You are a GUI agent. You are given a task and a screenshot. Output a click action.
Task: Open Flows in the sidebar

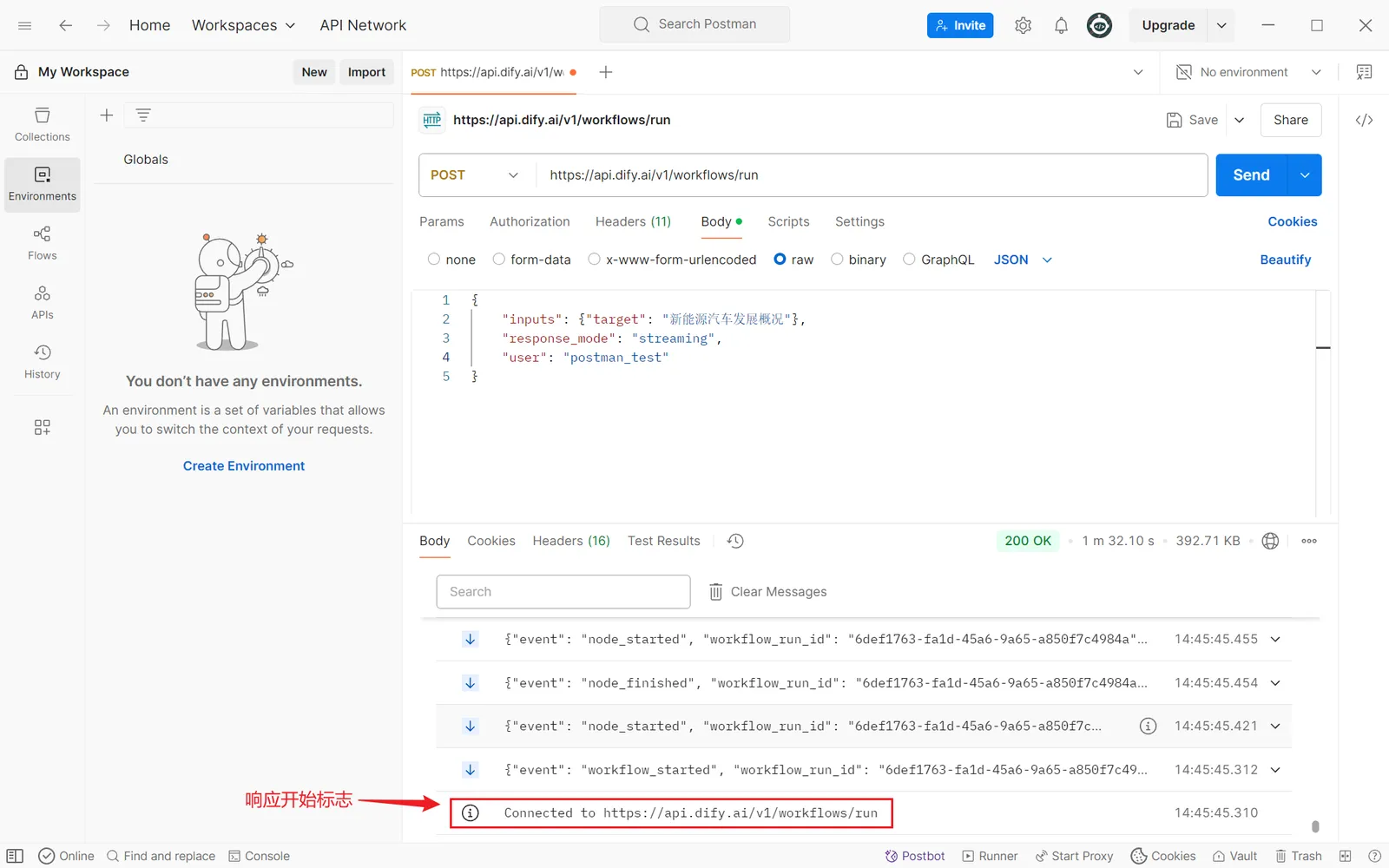[x=43, y=243]
